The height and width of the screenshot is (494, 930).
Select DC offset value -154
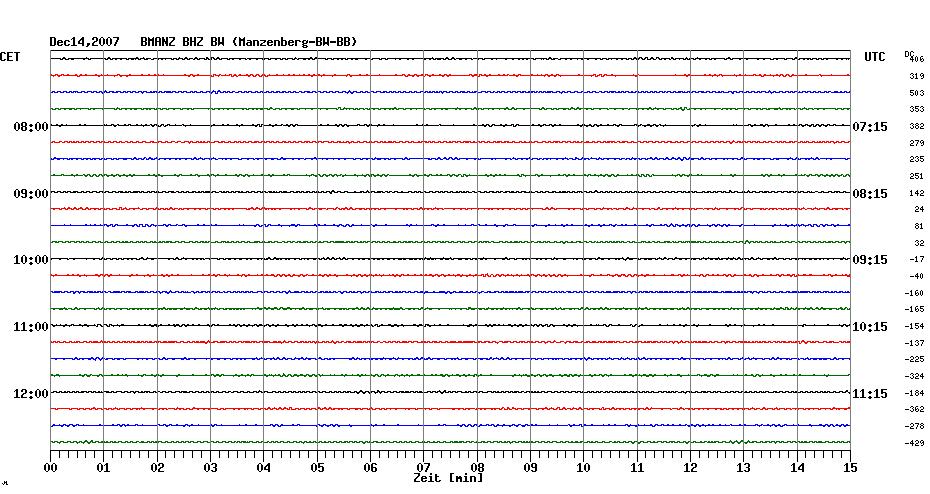915,327
